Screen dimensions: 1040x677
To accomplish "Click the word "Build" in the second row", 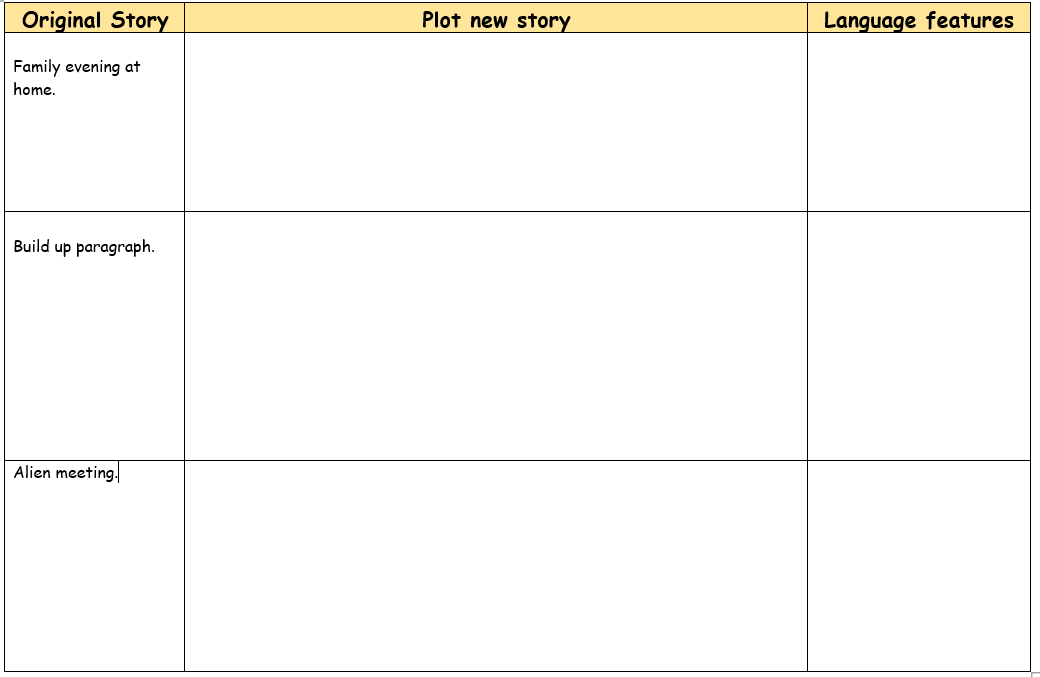I will coord(31,246).
